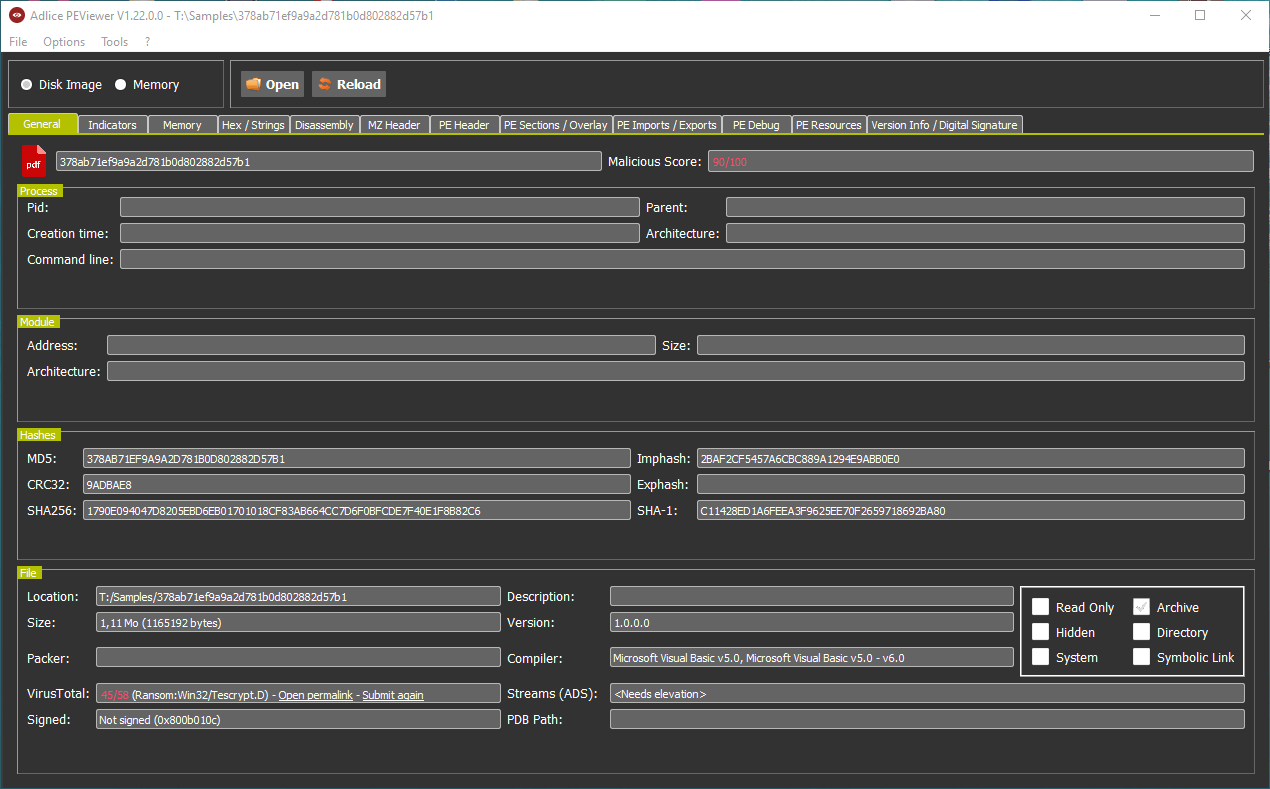Click the VirusTotal Open permalink link
This screenshot has width=1270, height=789.
[315, 694]
